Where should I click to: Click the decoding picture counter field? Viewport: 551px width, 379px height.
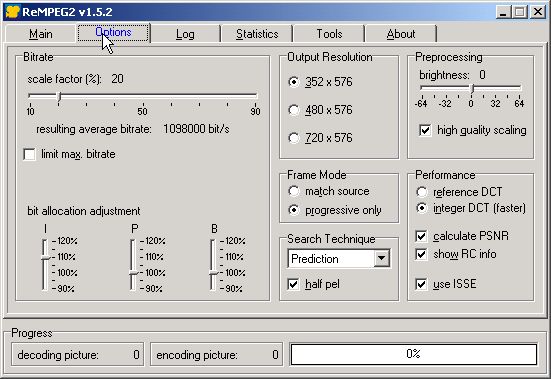point(78,355)
